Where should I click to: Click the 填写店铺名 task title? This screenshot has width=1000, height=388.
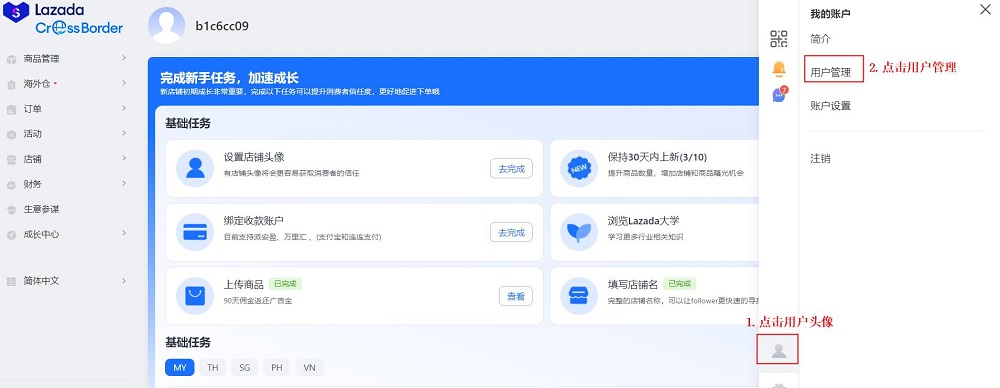633,285
